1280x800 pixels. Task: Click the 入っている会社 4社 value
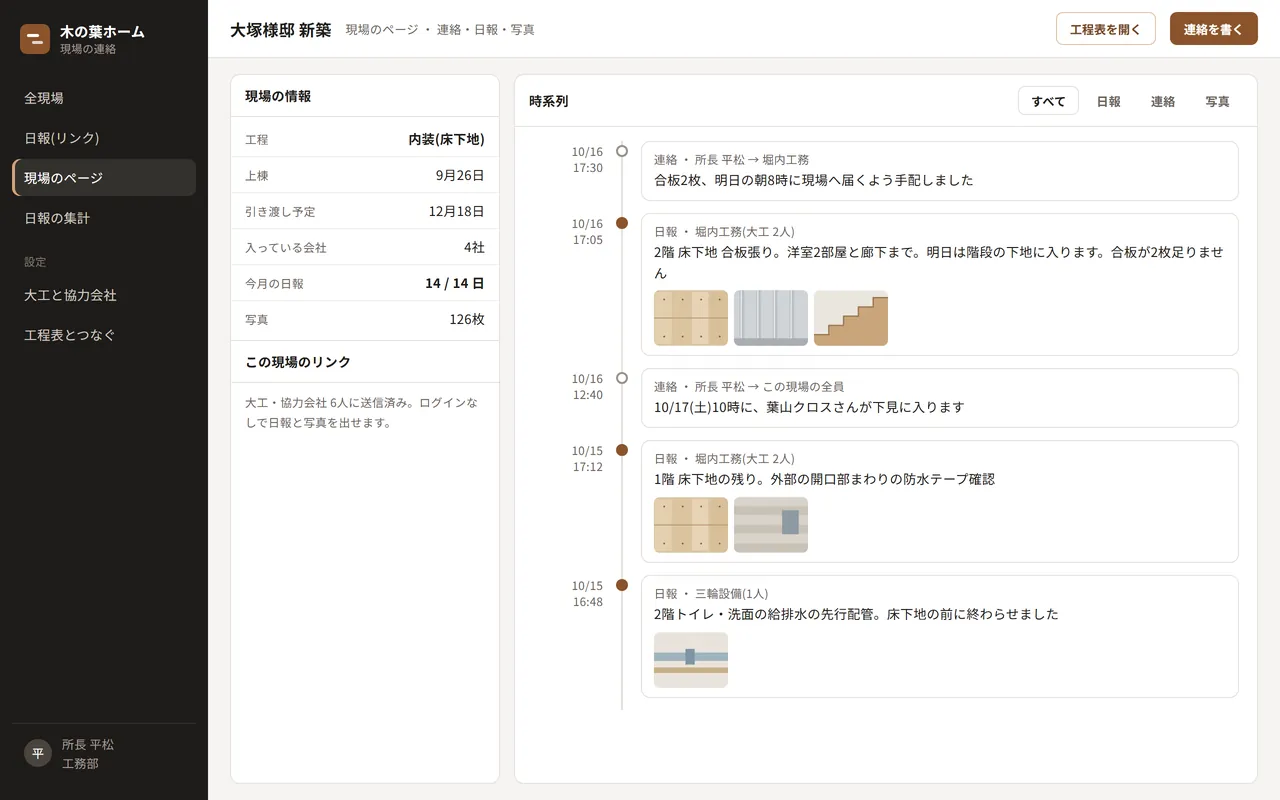click(474, 247)
